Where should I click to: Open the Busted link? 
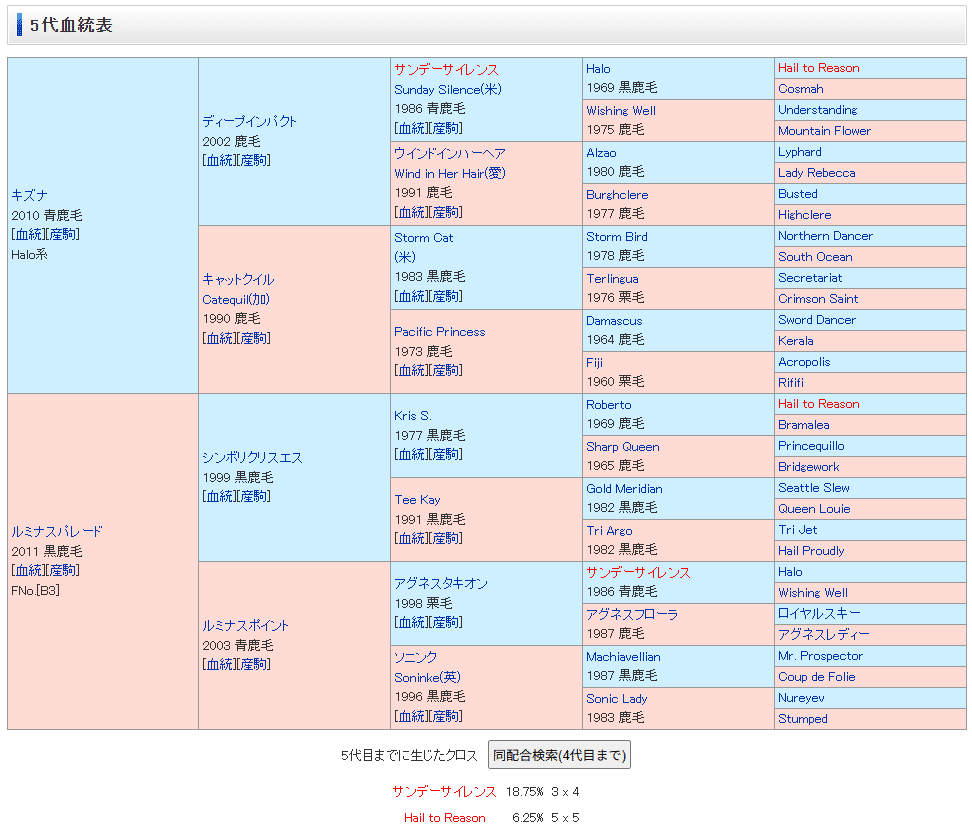pyautogui.click(x=798, y=194)
